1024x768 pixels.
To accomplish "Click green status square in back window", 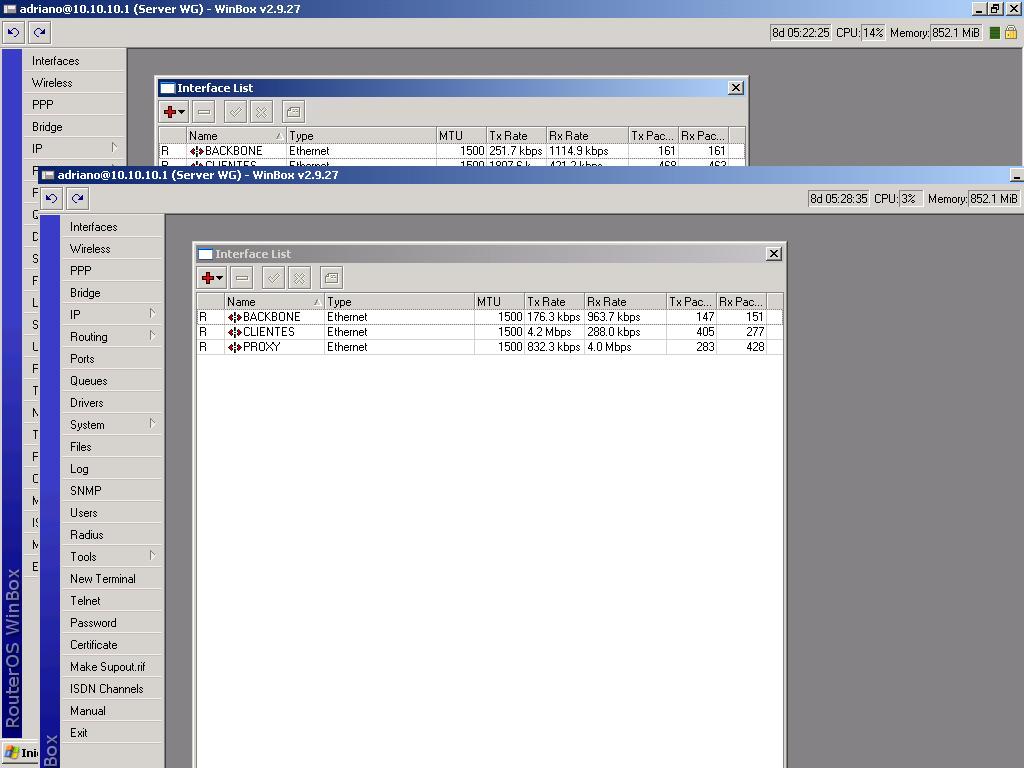I will pyautogui.click(x=995, y=33).
